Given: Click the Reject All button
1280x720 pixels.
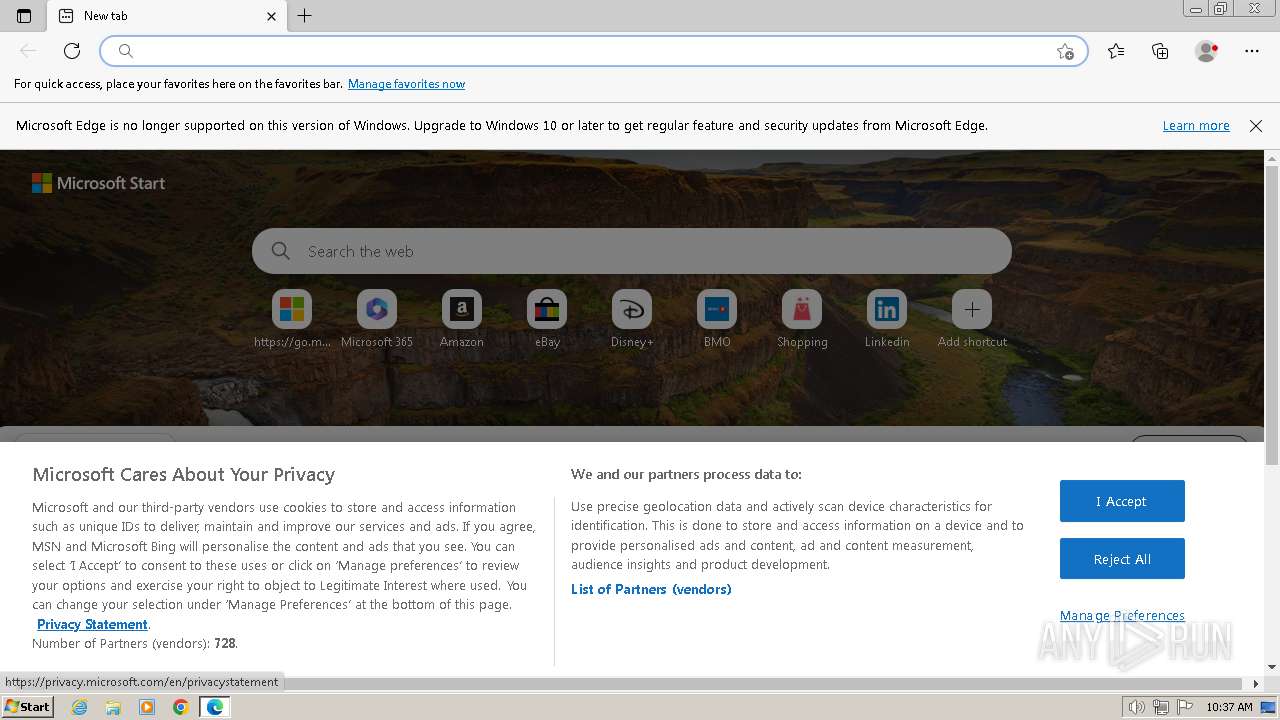Looking at the screenshot, I should click(x=1122, y=559).
